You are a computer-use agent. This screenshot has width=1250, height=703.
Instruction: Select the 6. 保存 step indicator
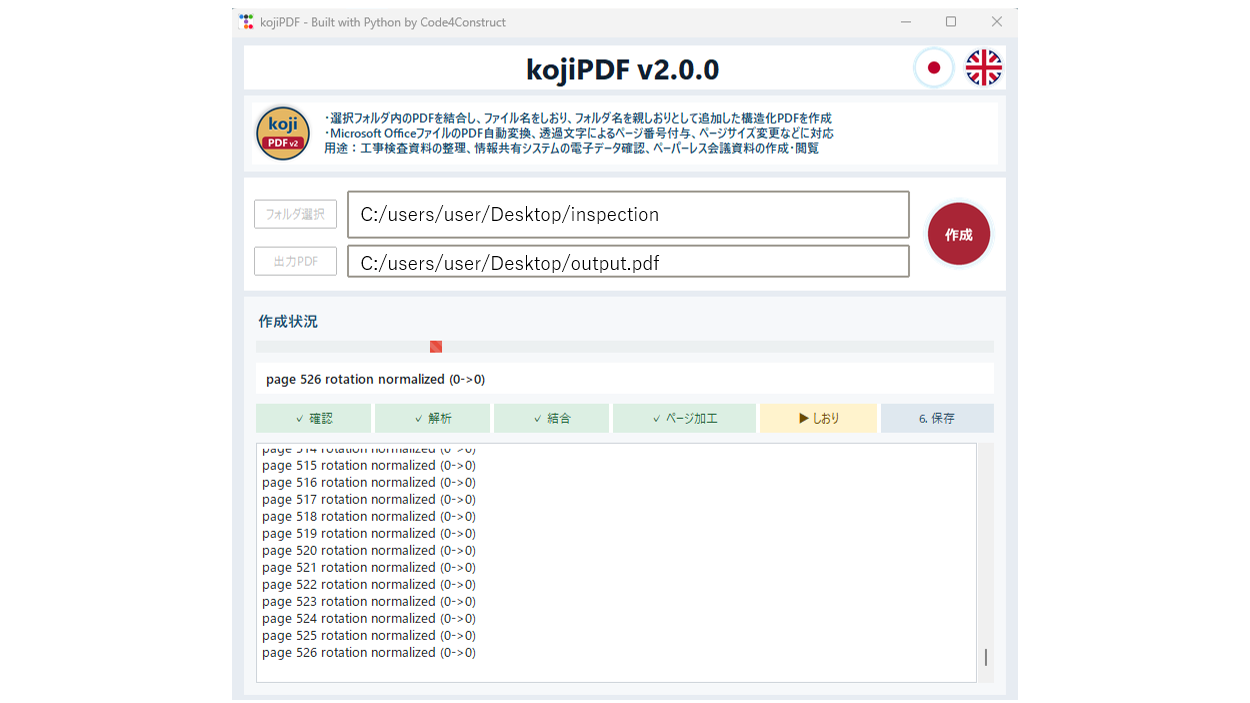[937, 418]
